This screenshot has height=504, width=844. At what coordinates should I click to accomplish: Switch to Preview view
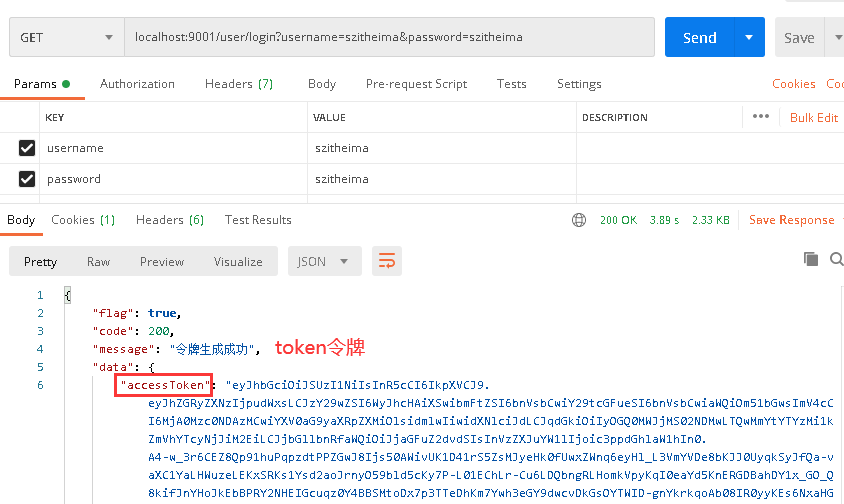pos(162,262)
